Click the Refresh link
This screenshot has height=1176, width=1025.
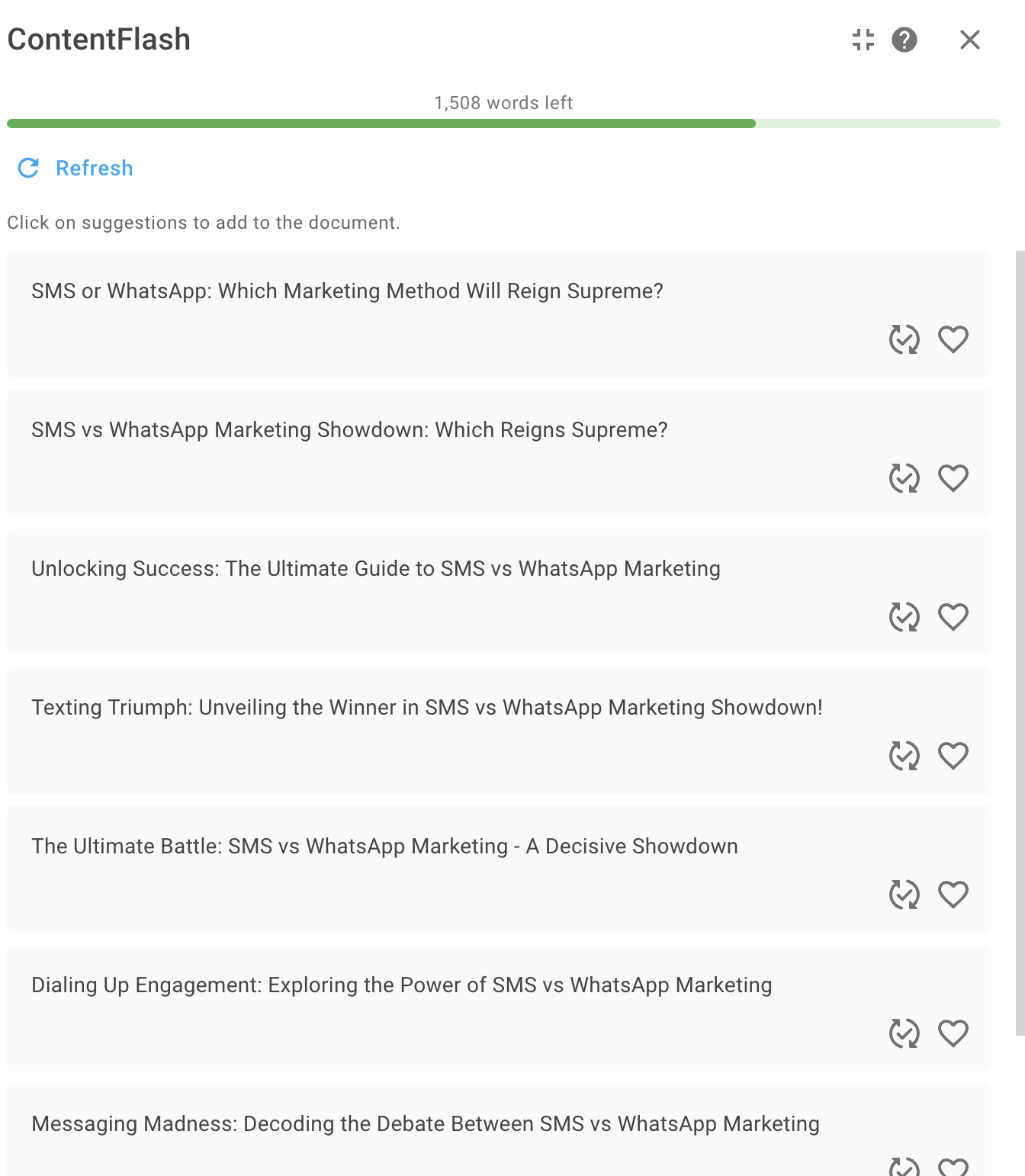click(95, 168)
